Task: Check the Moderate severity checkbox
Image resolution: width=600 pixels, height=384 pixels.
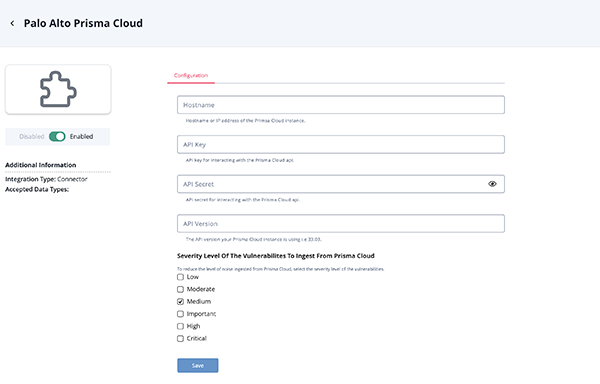Action: (x=180, y=289)
